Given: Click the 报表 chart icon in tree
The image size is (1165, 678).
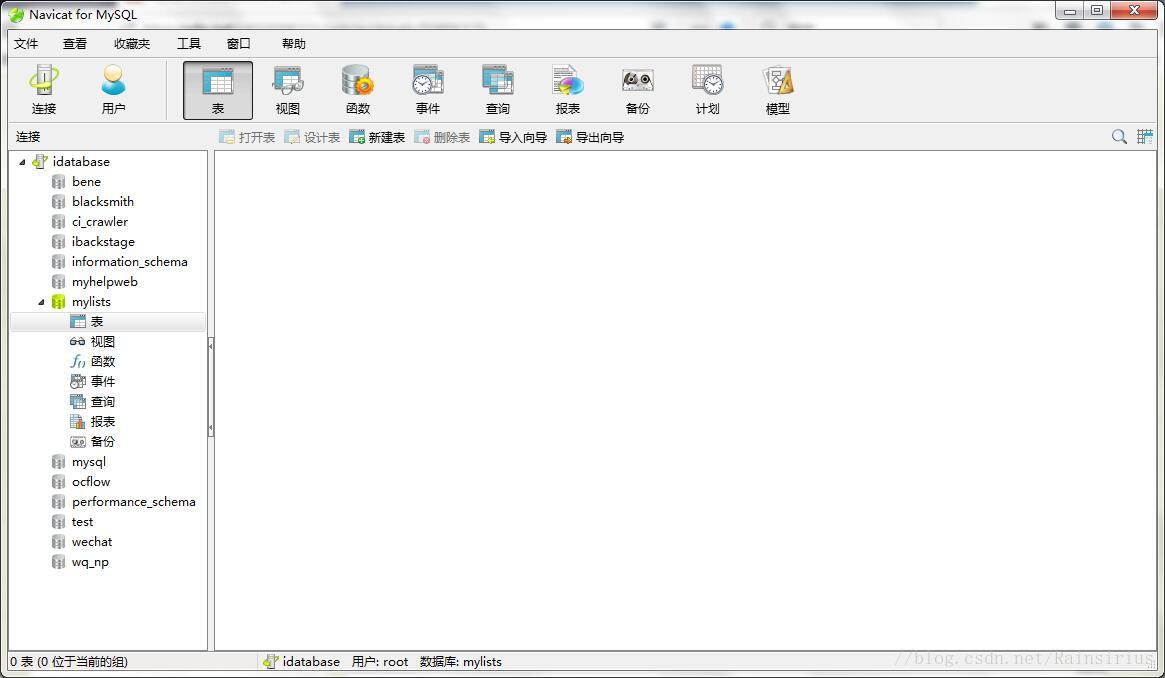Looking at the screenshot, I should point(77,422).
